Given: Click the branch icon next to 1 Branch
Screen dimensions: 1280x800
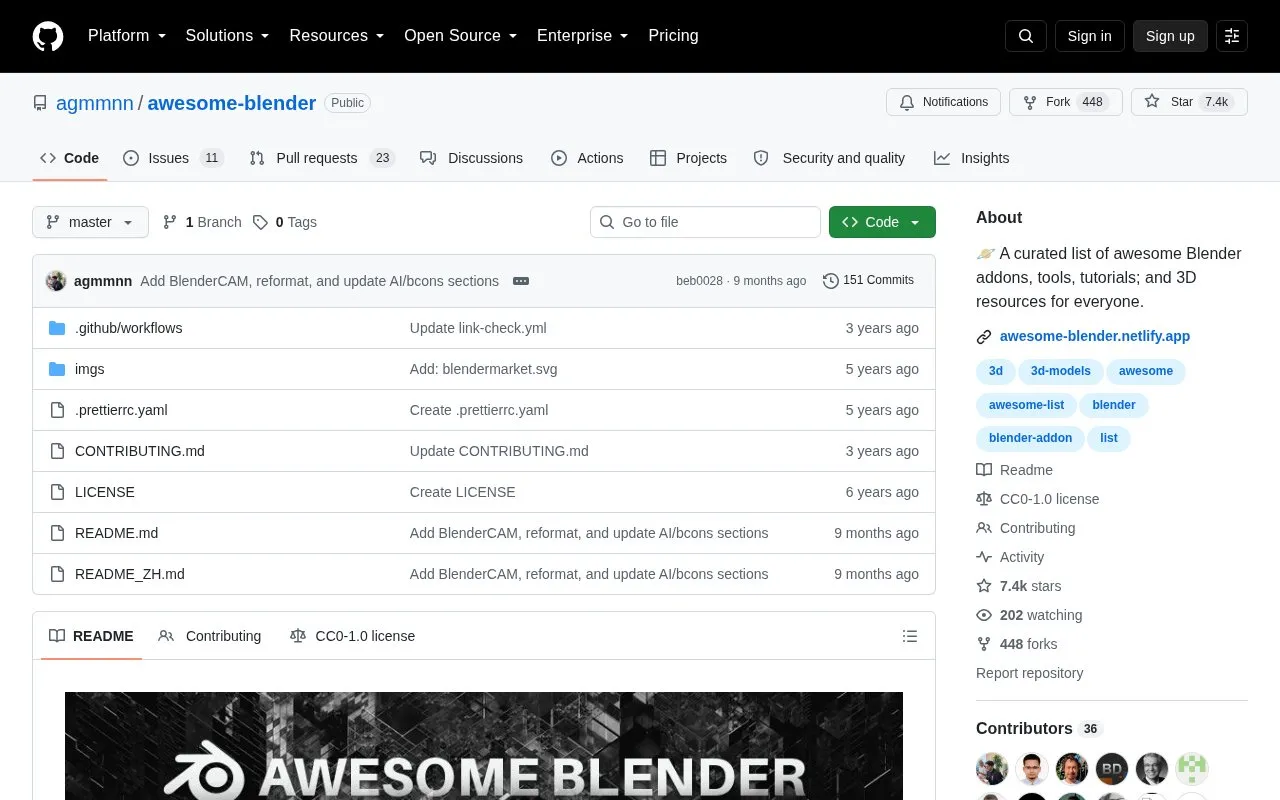Looking at the screenshot, I should pyautogui.click(x=170, y=222).
